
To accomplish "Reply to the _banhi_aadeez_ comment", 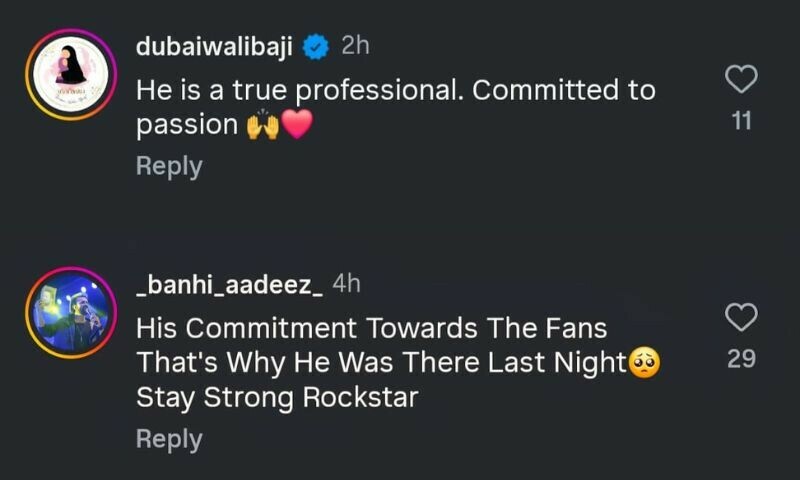I will [x=169, y=438].
